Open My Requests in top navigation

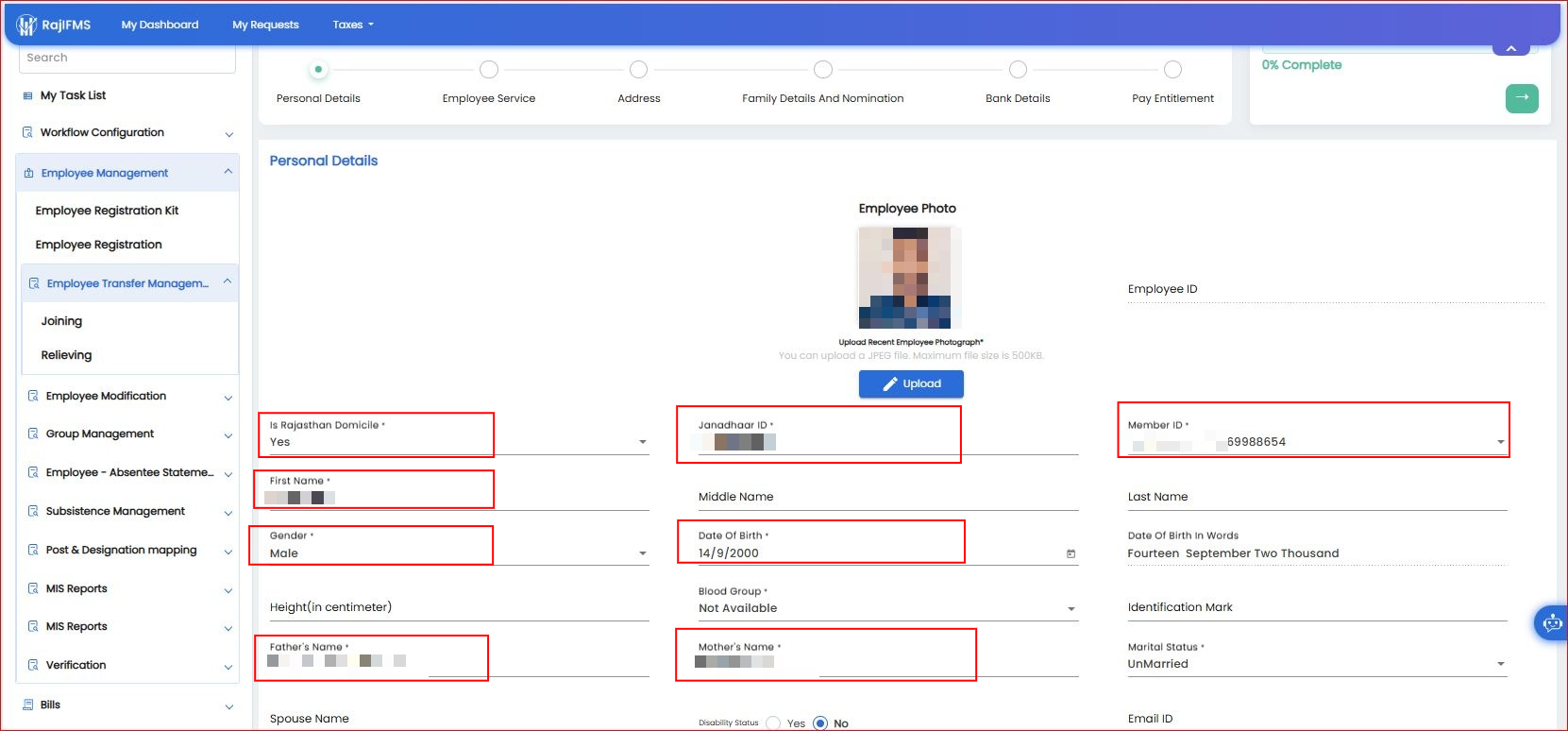pyautogui.click(x=265, y=25)
